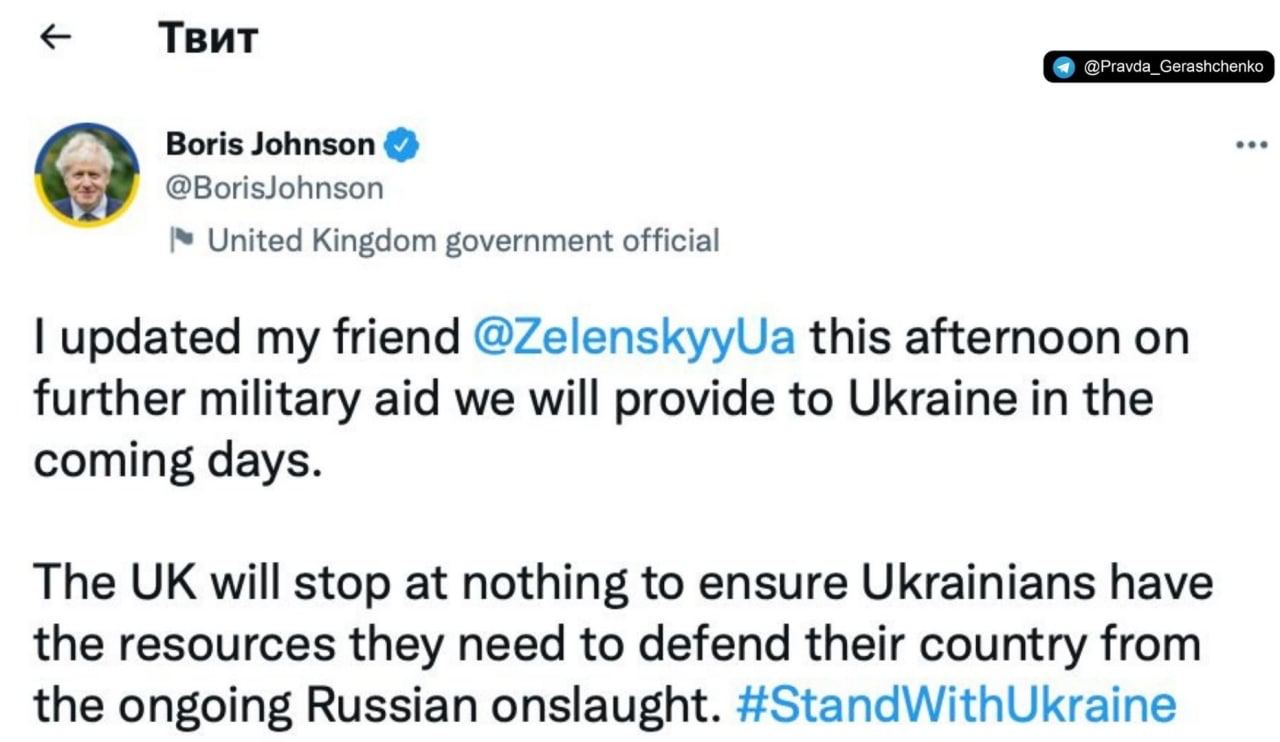Click the line "The UK will stop at nothing"

click(622, 583)
